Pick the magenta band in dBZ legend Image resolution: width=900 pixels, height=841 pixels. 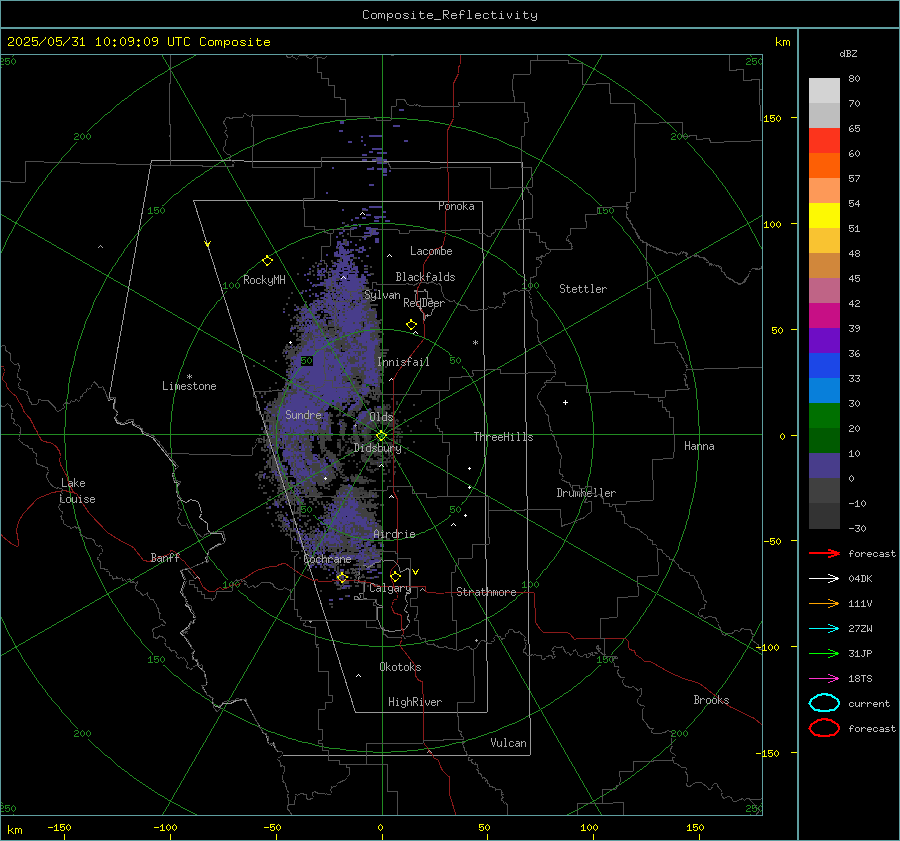pos(824,316)
